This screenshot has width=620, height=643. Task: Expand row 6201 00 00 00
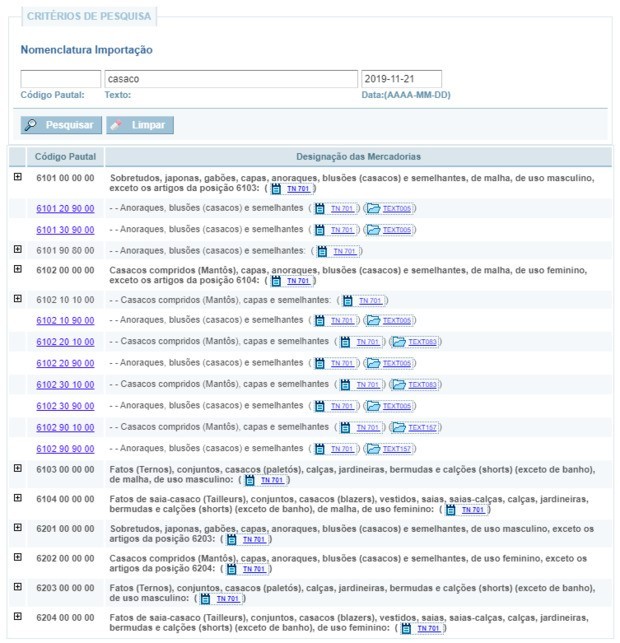click(x=18, y=527)
